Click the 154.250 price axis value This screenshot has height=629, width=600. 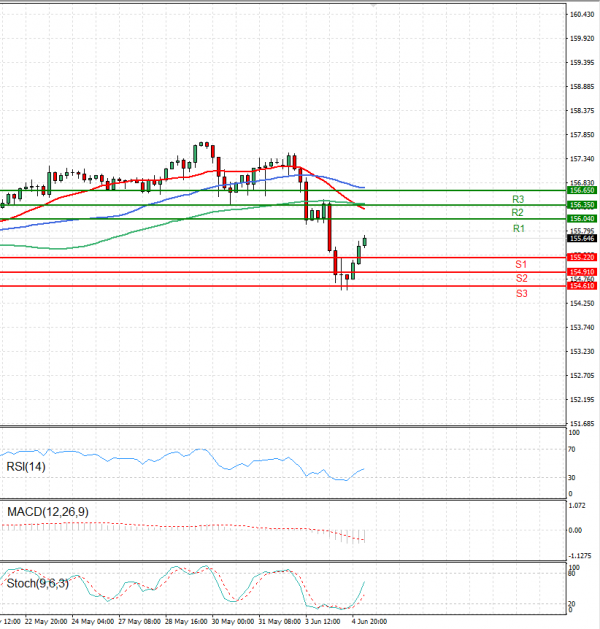(582, 303)
